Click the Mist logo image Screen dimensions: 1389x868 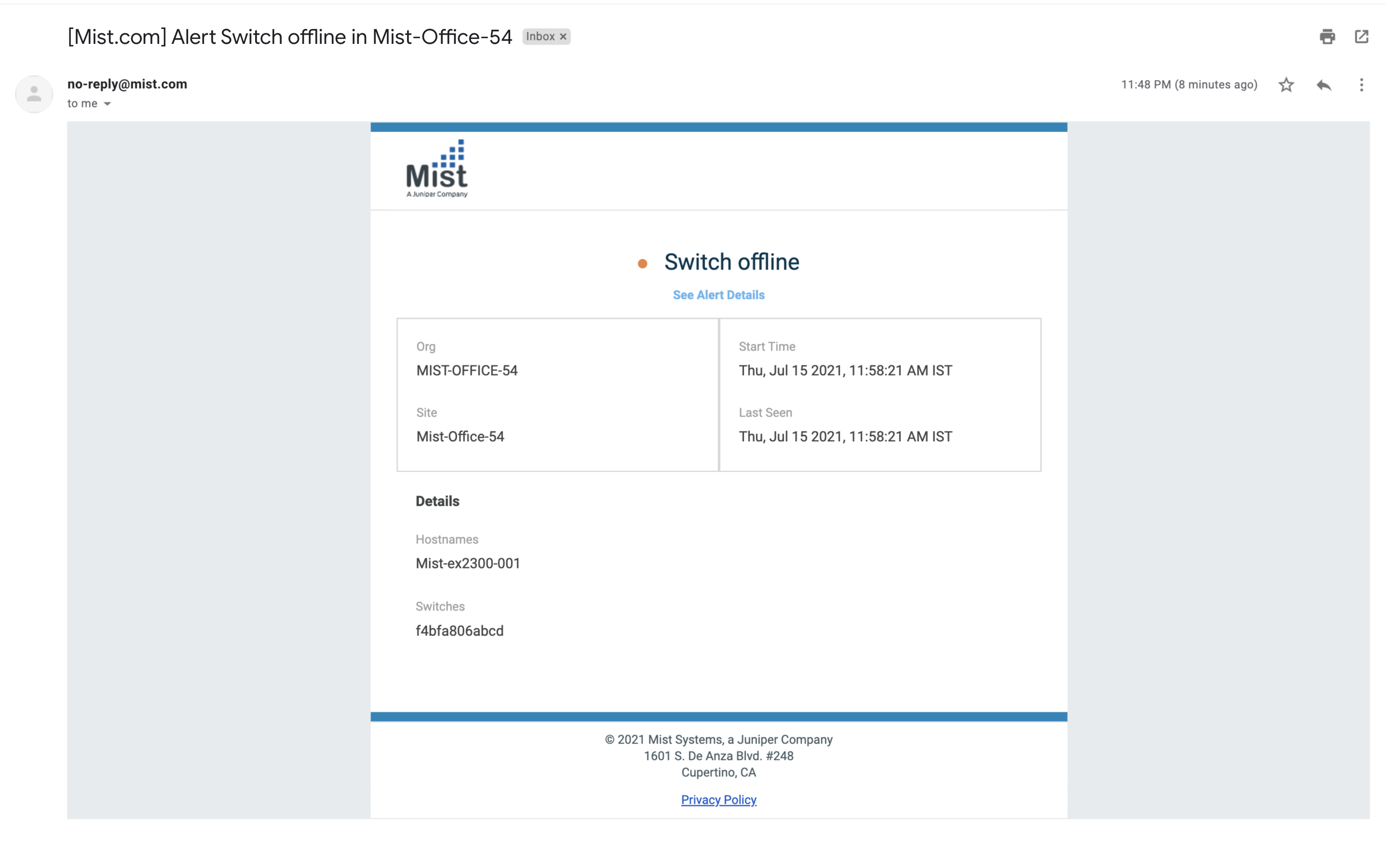coord(437,169)
